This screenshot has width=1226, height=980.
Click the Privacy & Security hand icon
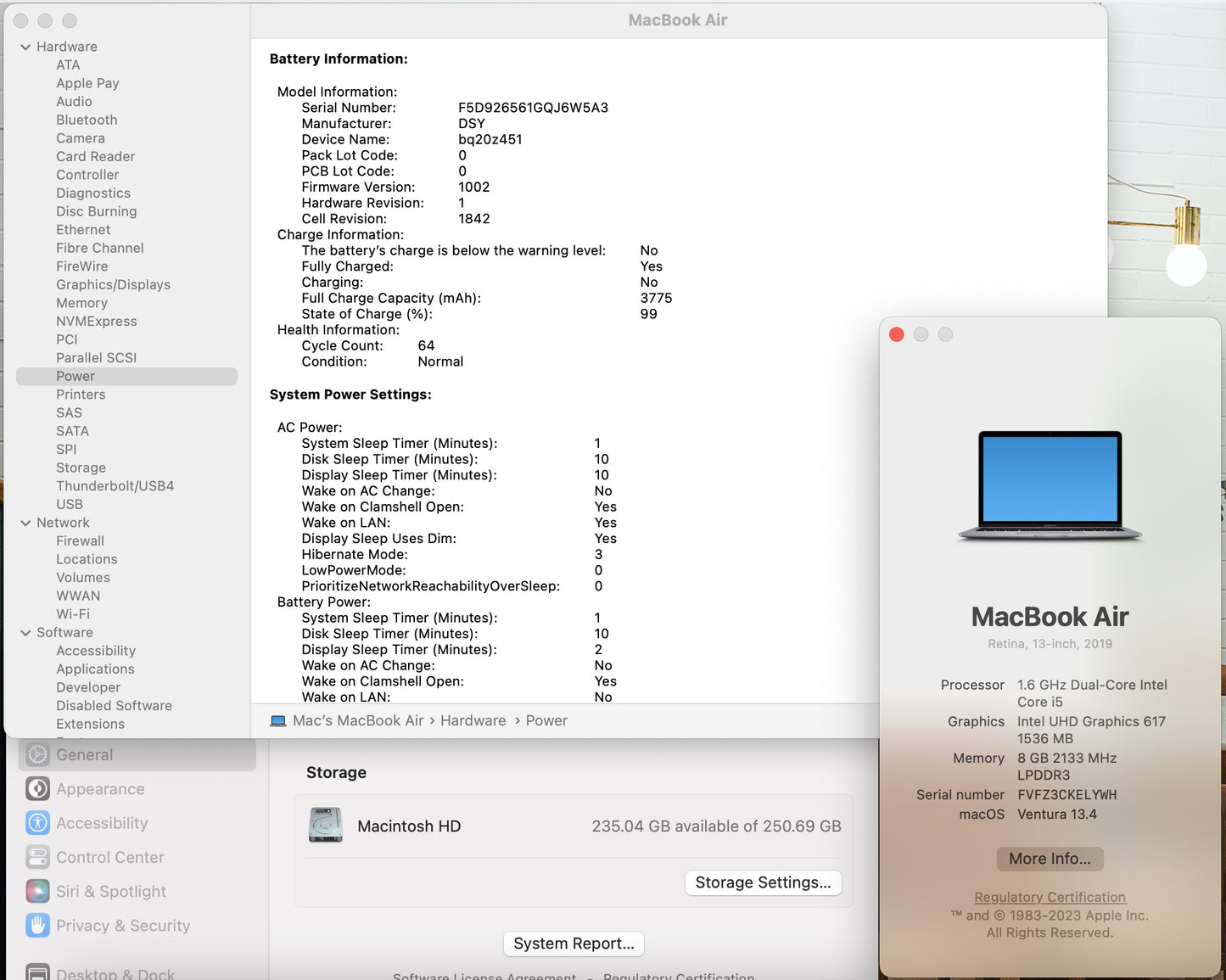click(37, 926)
